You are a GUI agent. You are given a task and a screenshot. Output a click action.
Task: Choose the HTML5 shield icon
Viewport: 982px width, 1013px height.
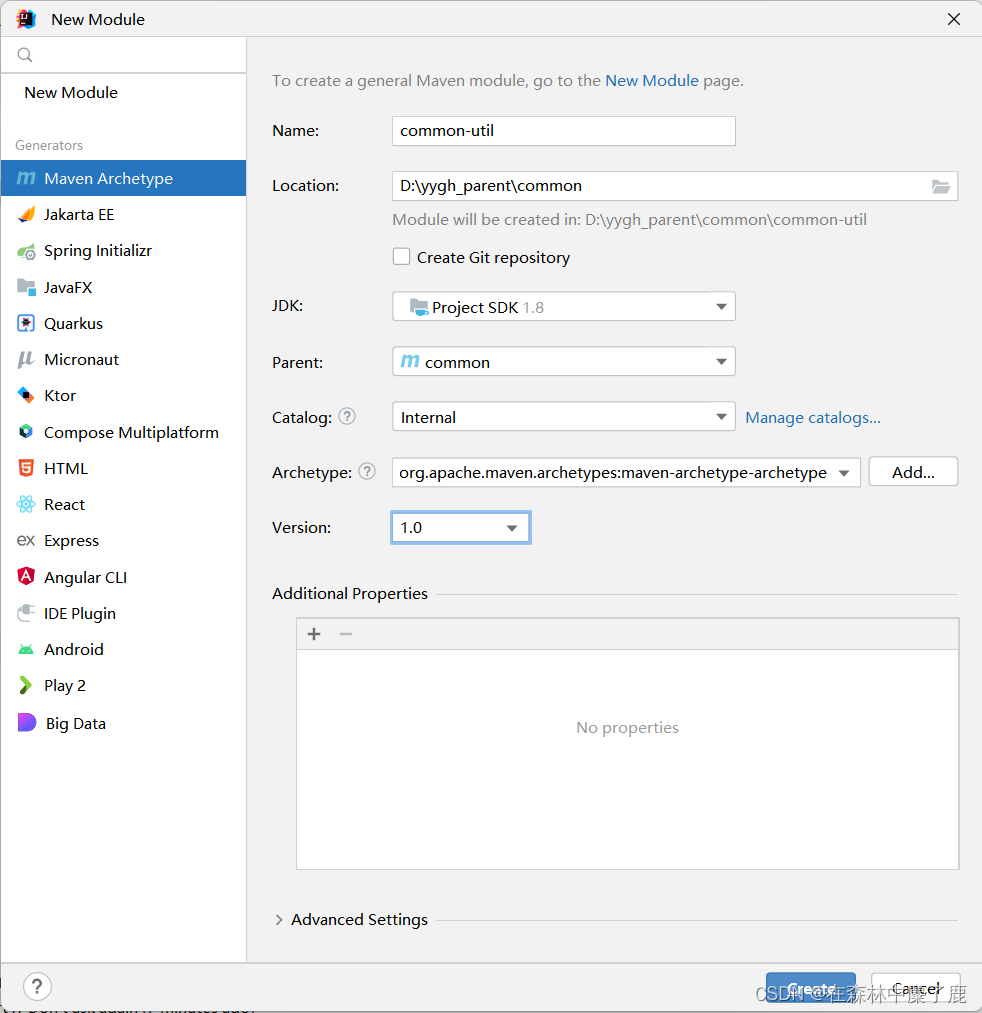tap(26, 468)
